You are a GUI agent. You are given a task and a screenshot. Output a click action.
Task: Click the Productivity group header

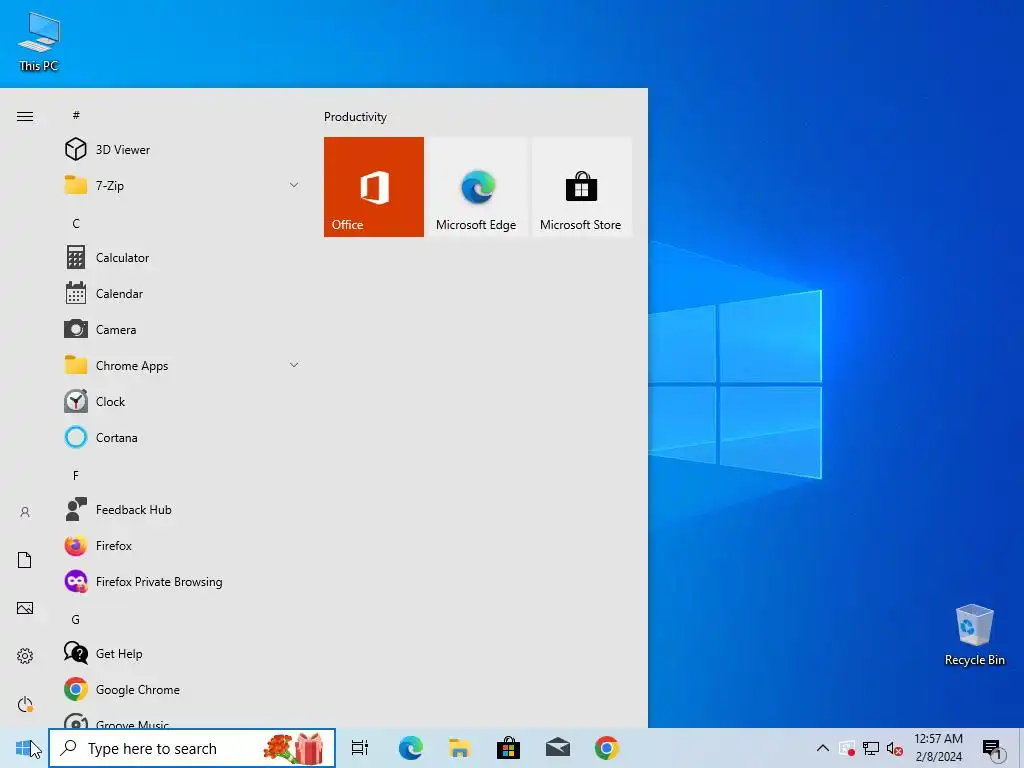coord(355,117)
